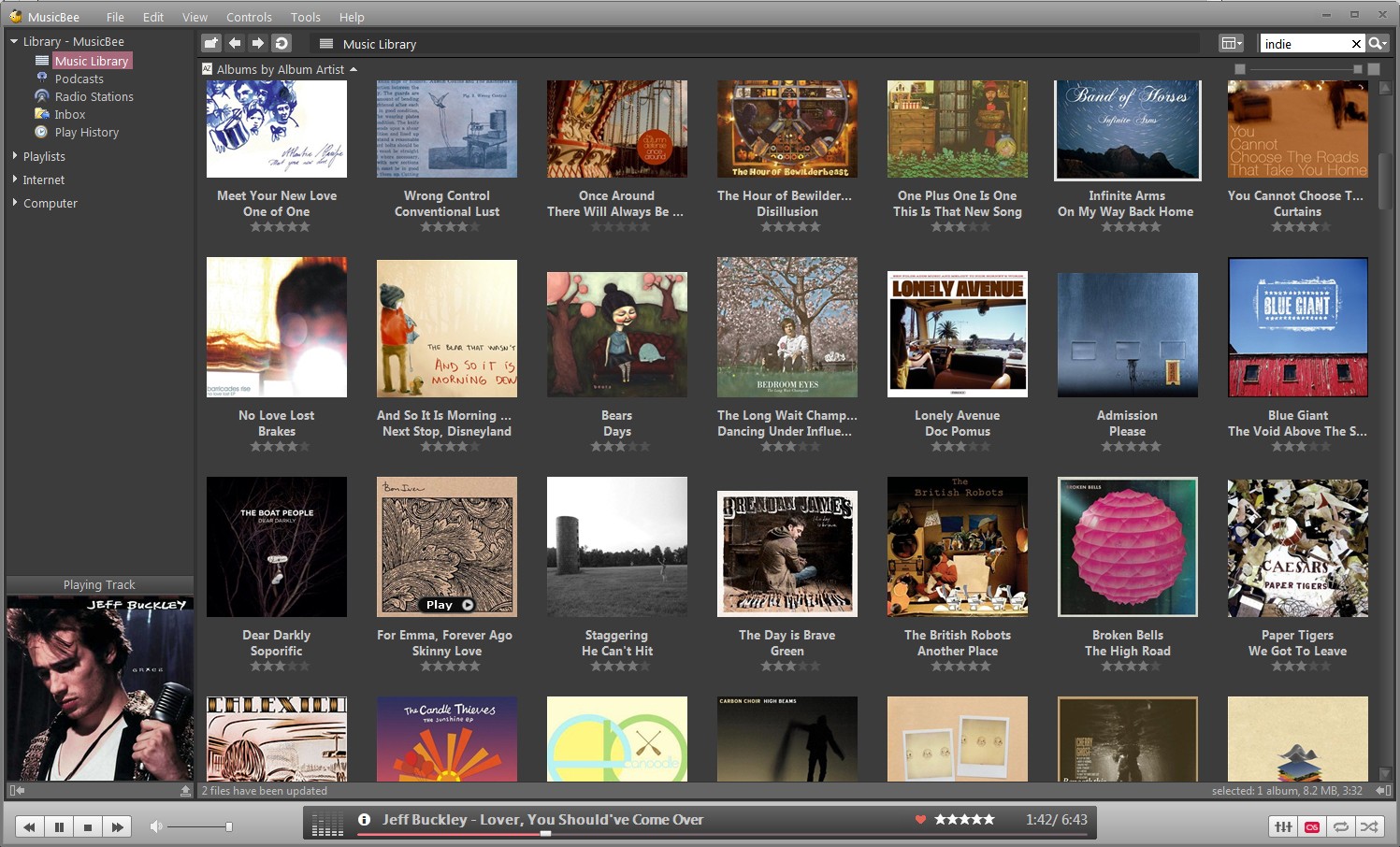
Task: Collapse the Albums by Album Artist header
Action: pyautogui.click(x=355, y=68)
